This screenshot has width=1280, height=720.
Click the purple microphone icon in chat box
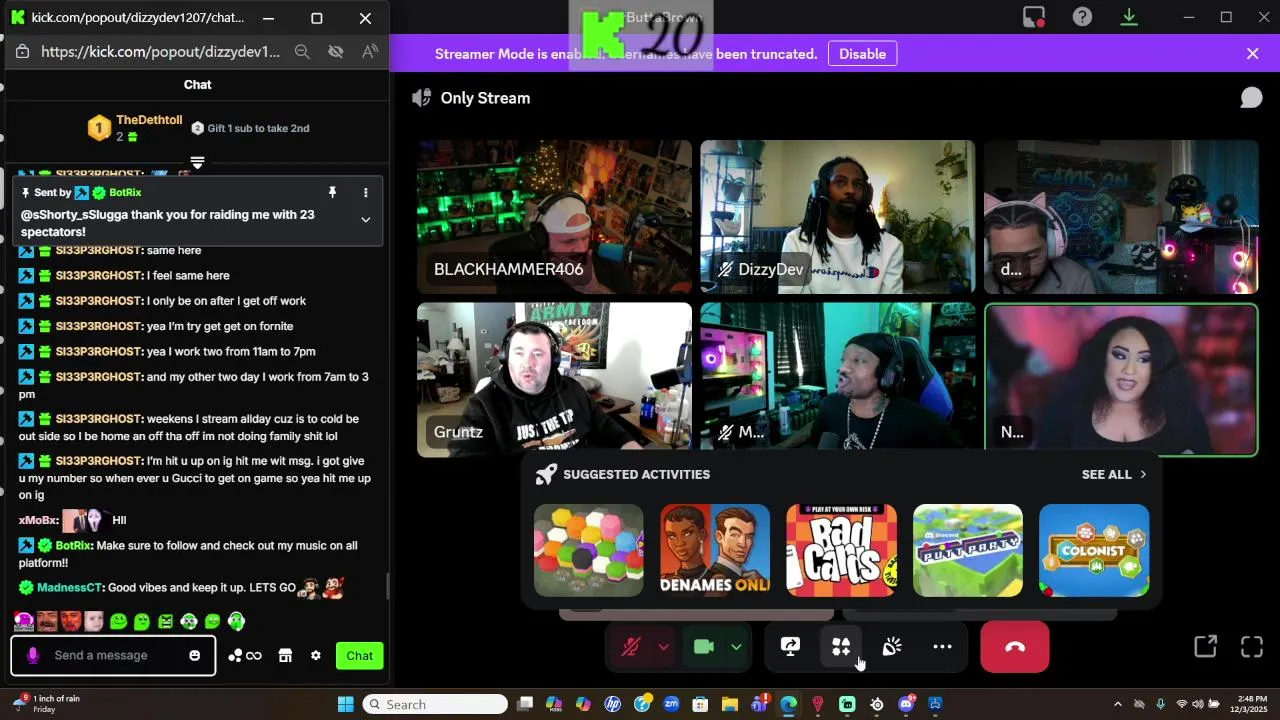[33, 655]
